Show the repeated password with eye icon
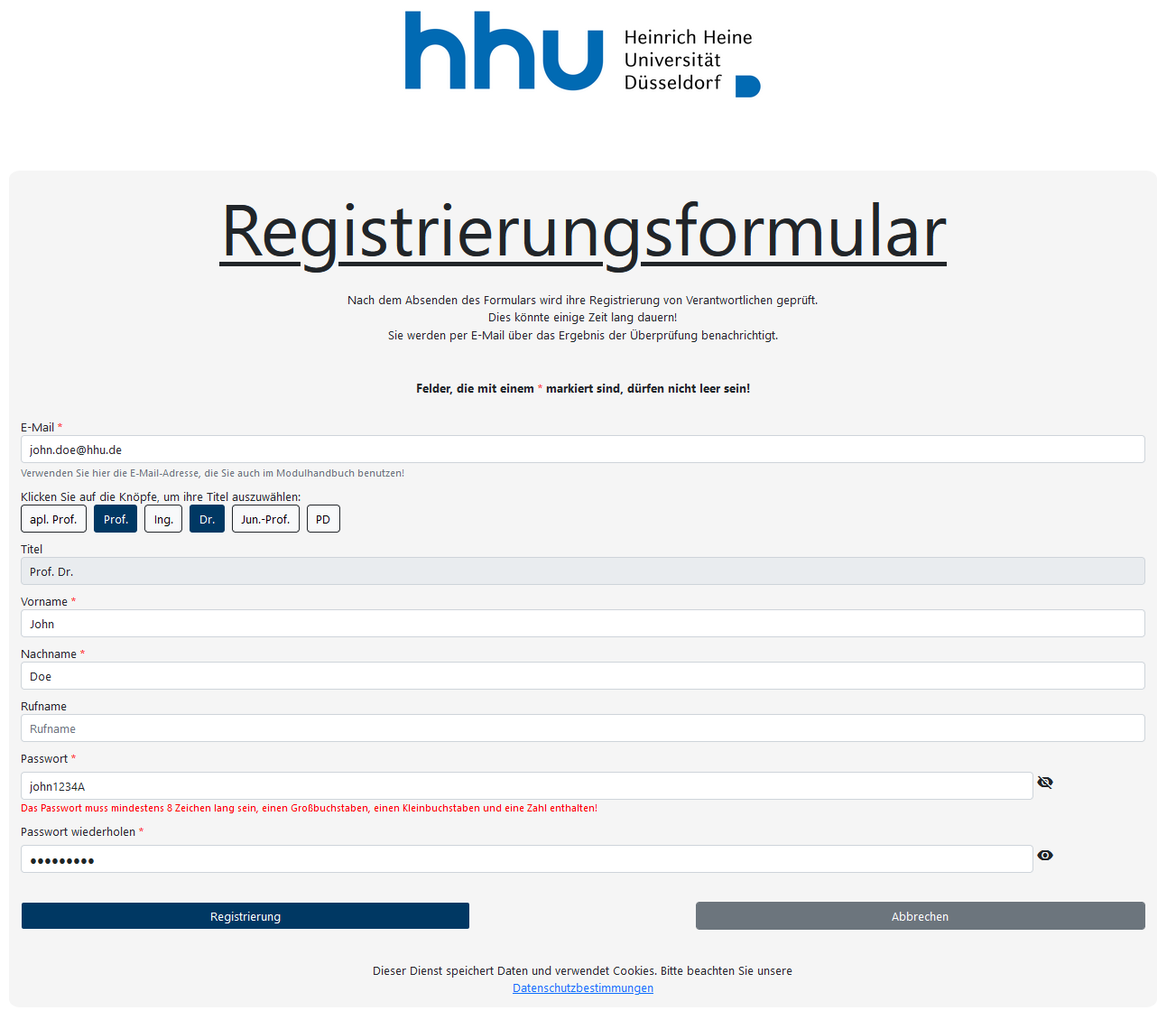Screen dimensions: 1176x1020 1045,856
